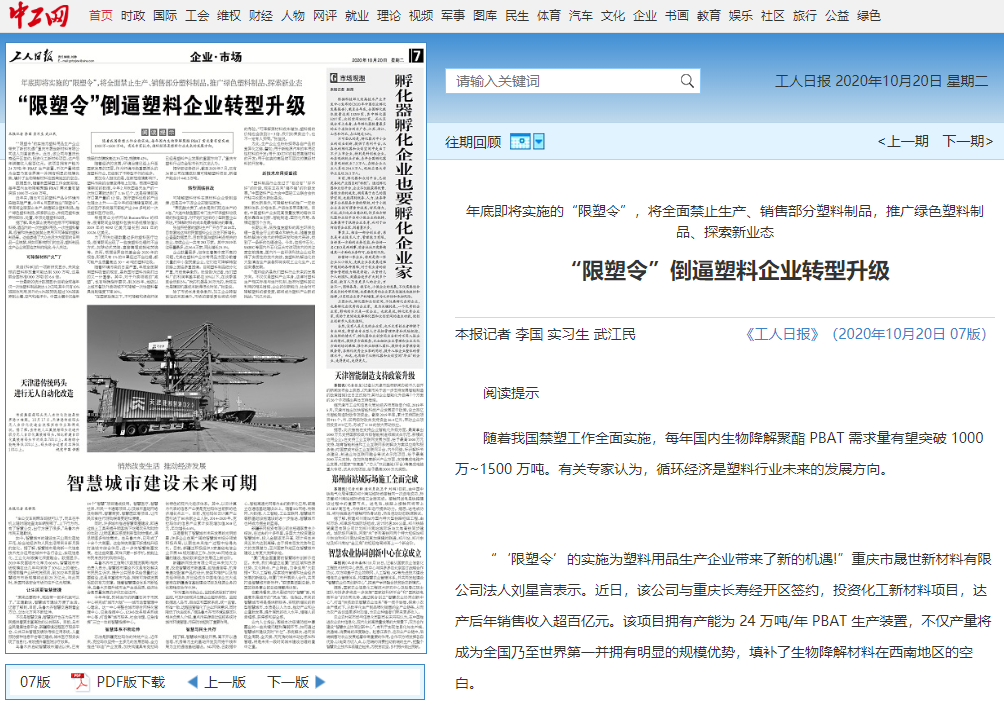Click the 中工网 site logo
This screenshot has width=1004, height=706.
coord(39,15)
